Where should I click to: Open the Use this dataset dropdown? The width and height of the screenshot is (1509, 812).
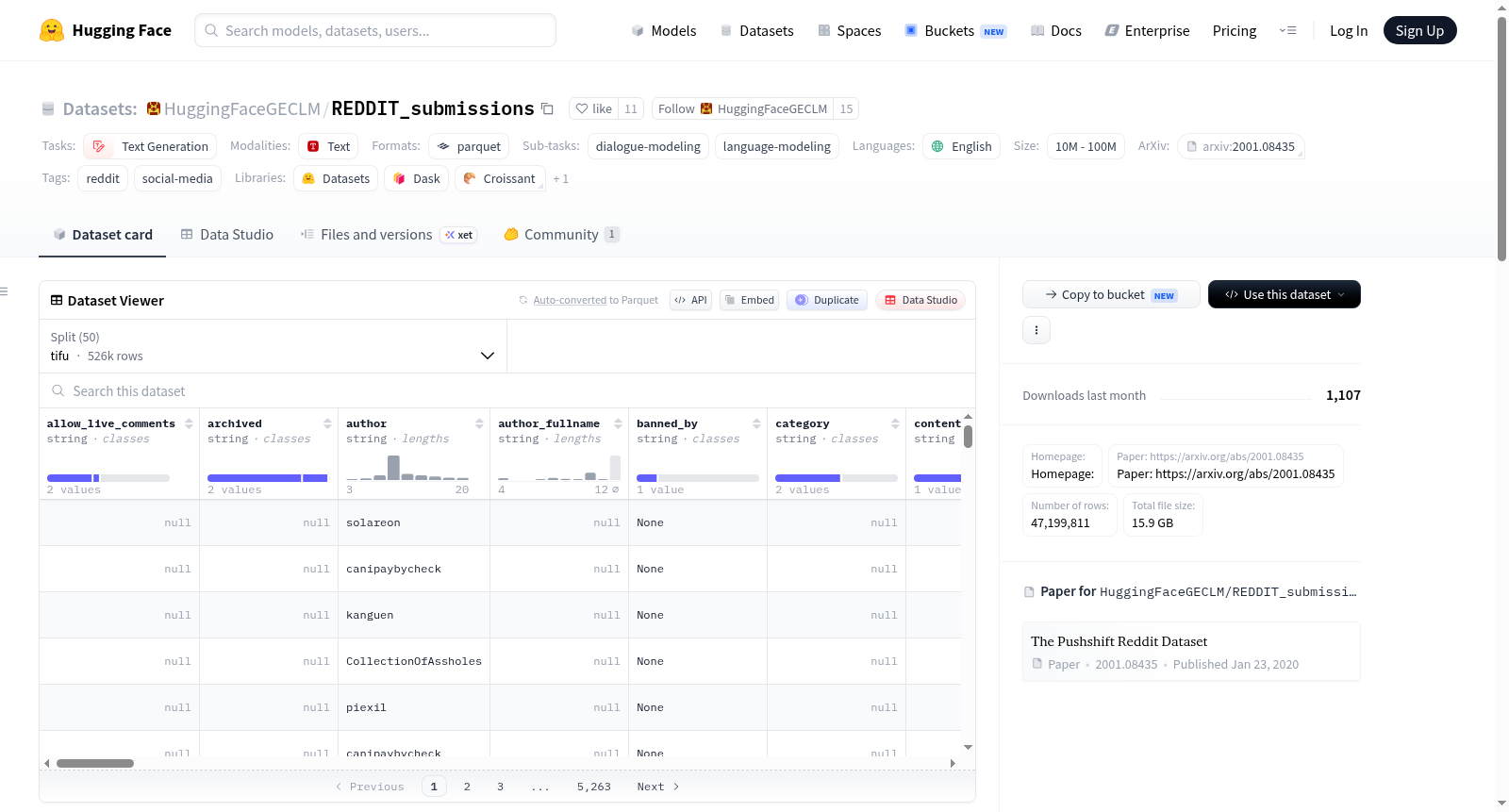1284,294
